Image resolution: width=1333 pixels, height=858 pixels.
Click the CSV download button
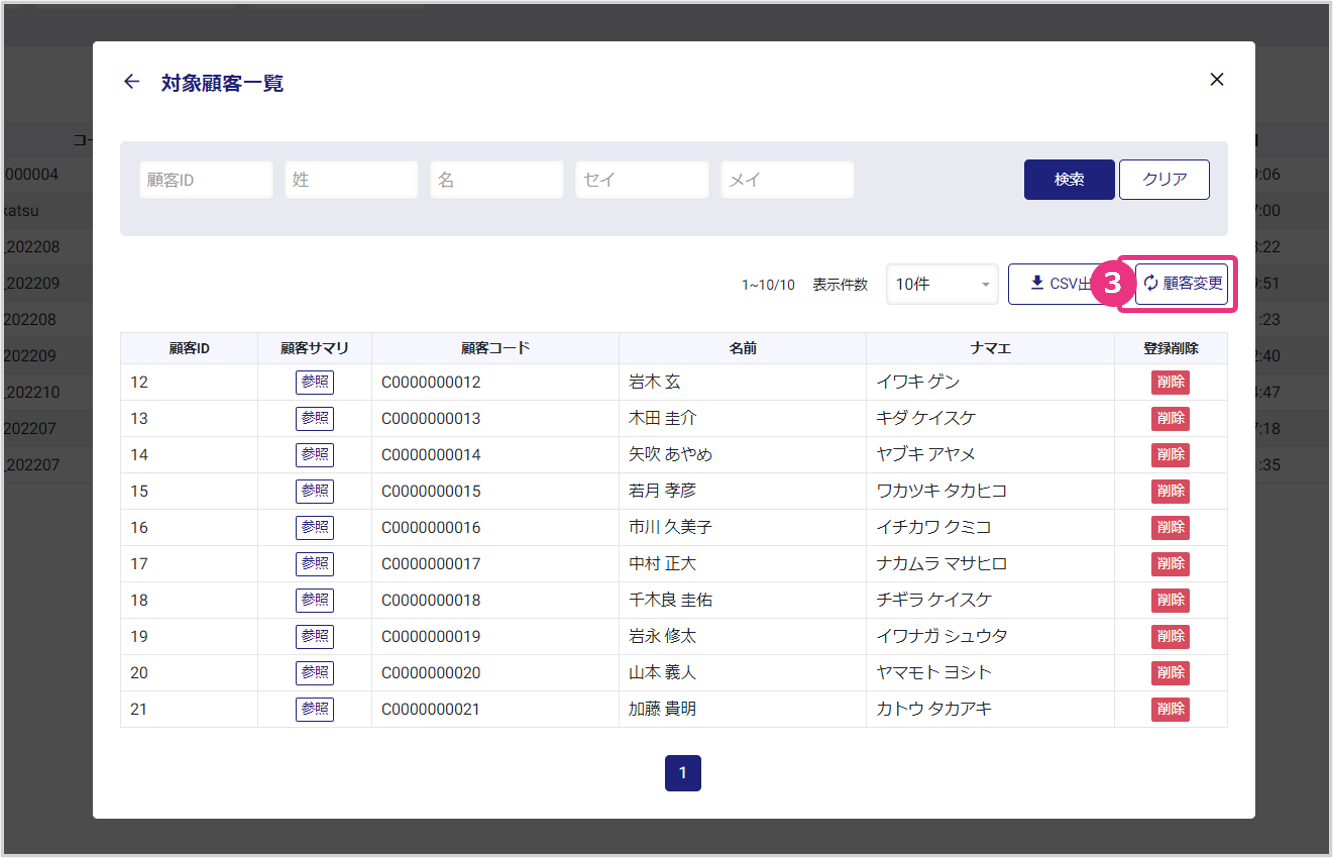pyautogui.click(x=1058, y=284)
